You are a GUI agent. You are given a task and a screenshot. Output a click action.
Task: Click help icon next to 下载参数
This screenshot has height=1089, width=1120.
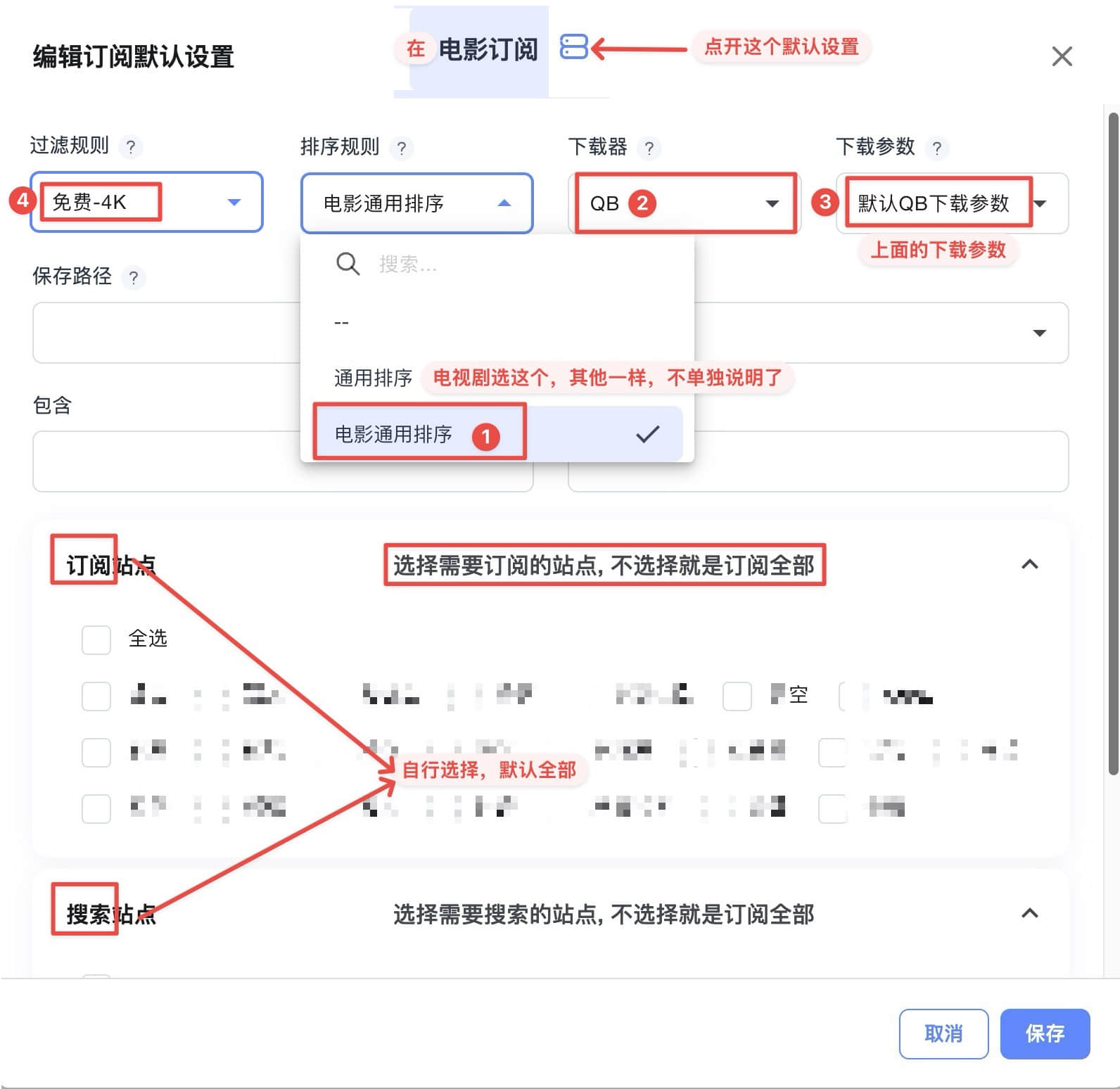[936, 148]
